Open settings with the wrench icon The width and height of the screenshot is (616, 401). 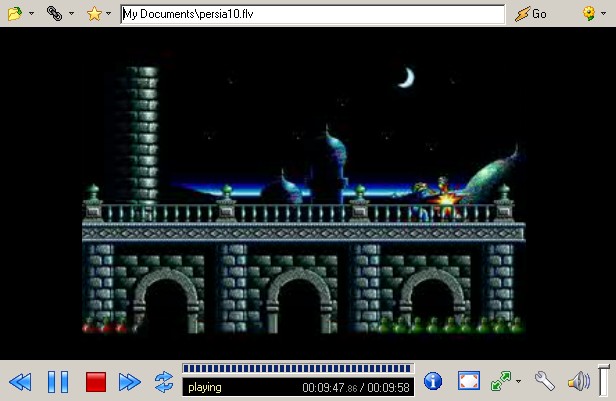coord(544,381)
